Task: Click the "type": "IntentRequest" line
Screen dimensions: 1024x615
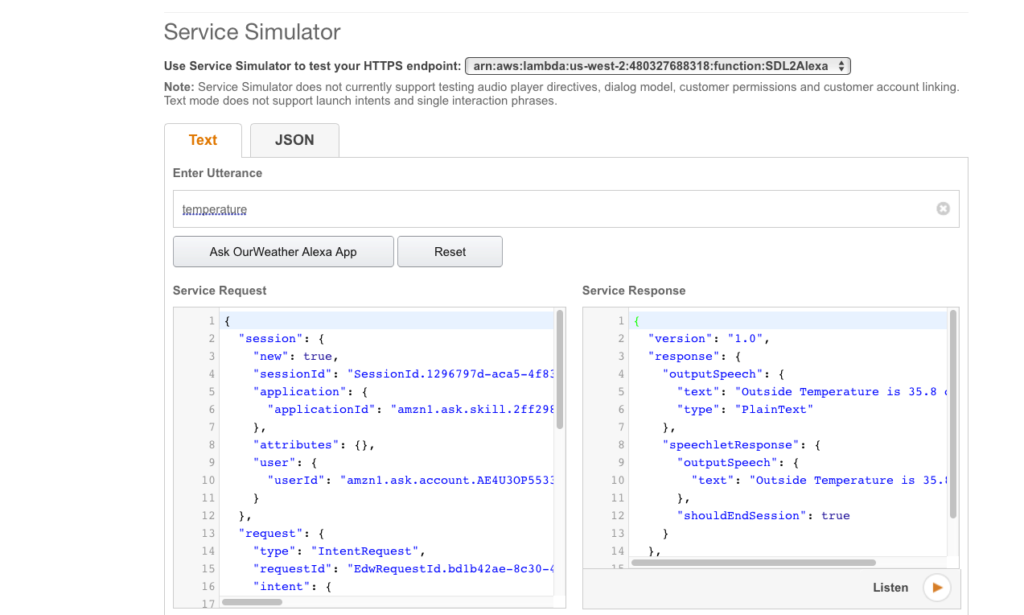Action: point(339,551)
